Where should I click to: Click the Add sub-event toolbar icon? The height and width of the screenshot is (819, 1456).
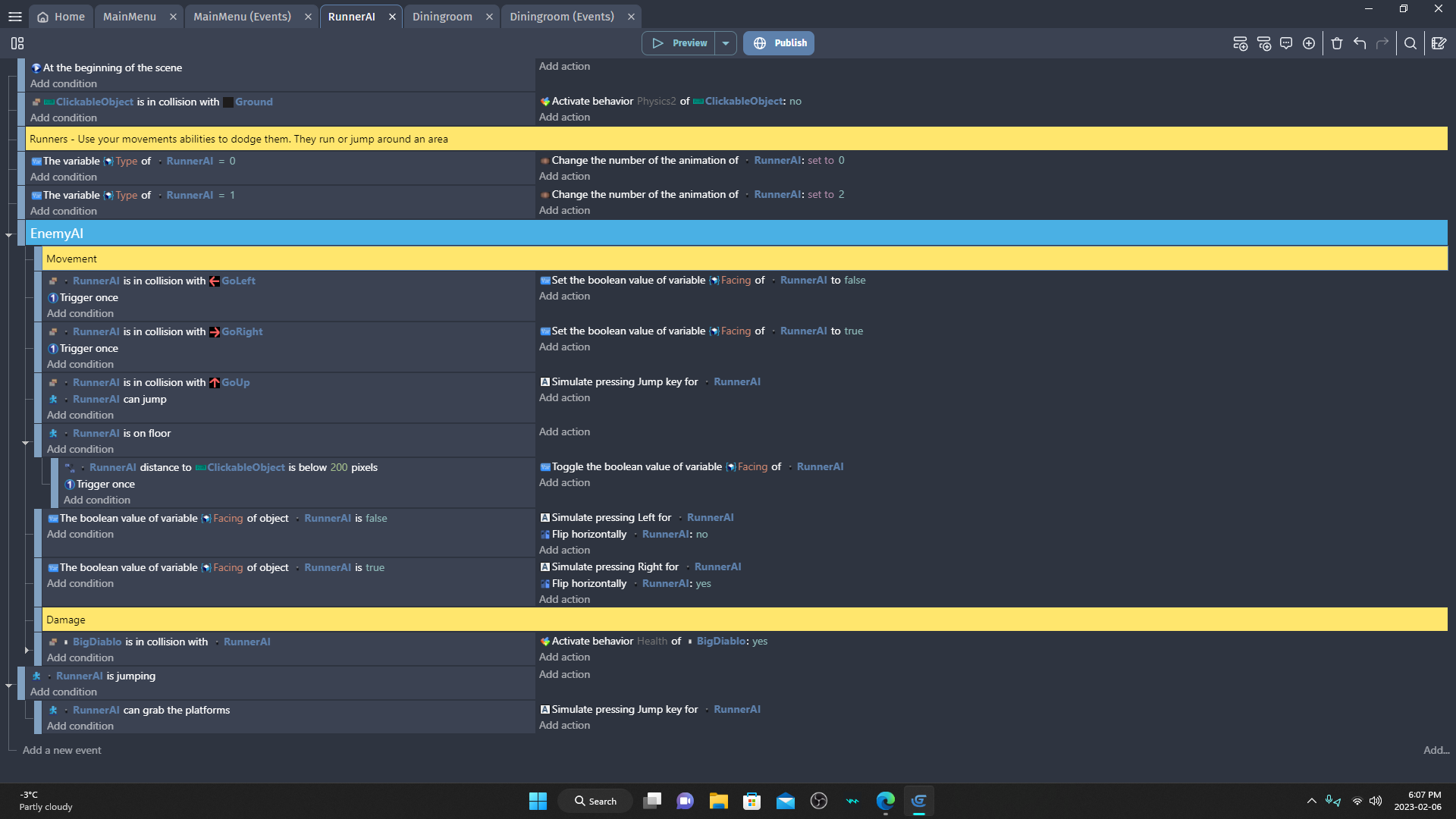1263,43
